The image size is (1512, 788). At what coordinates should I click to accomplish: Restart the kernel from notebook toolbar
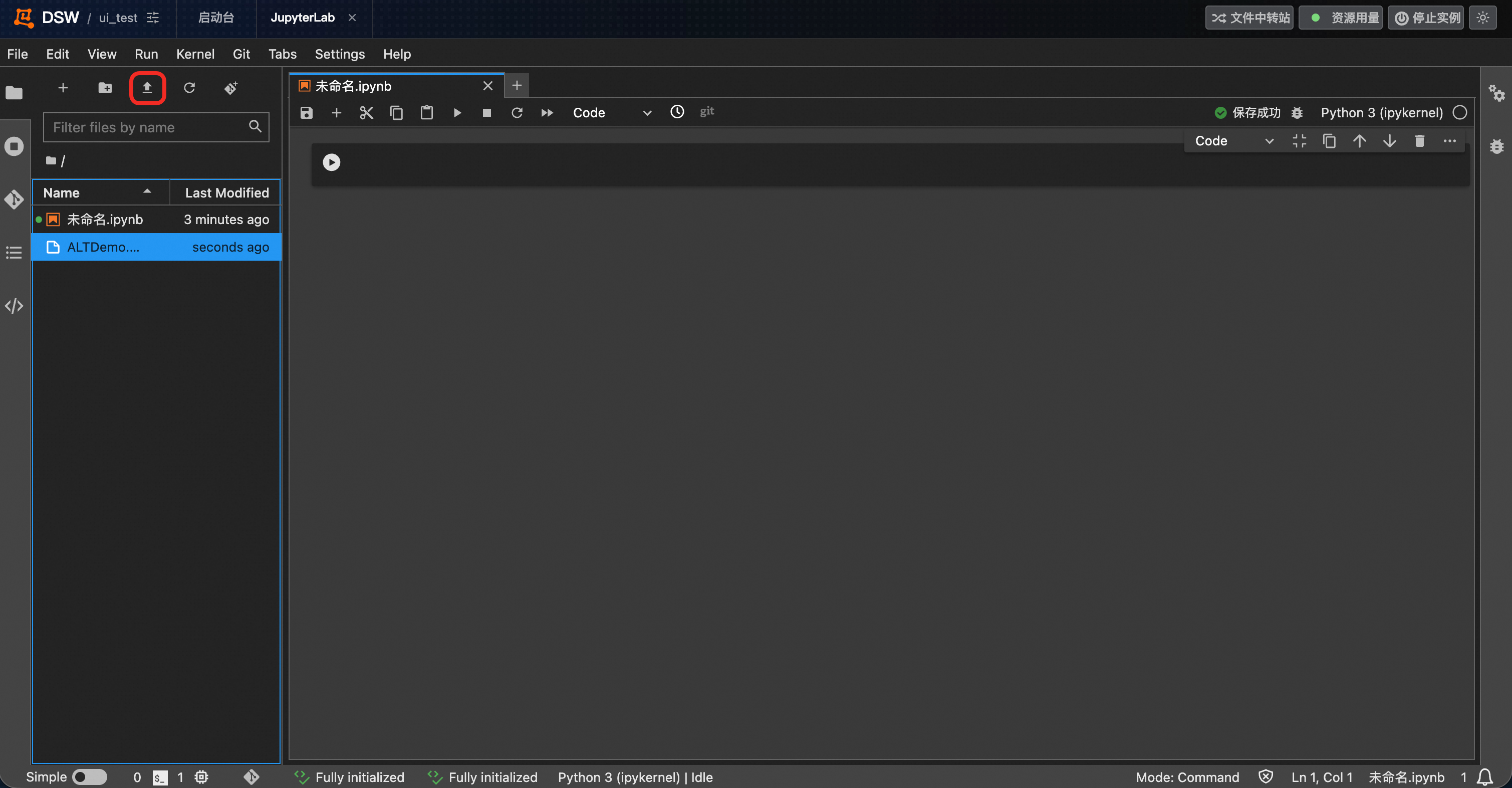click(x=517, y=113)
